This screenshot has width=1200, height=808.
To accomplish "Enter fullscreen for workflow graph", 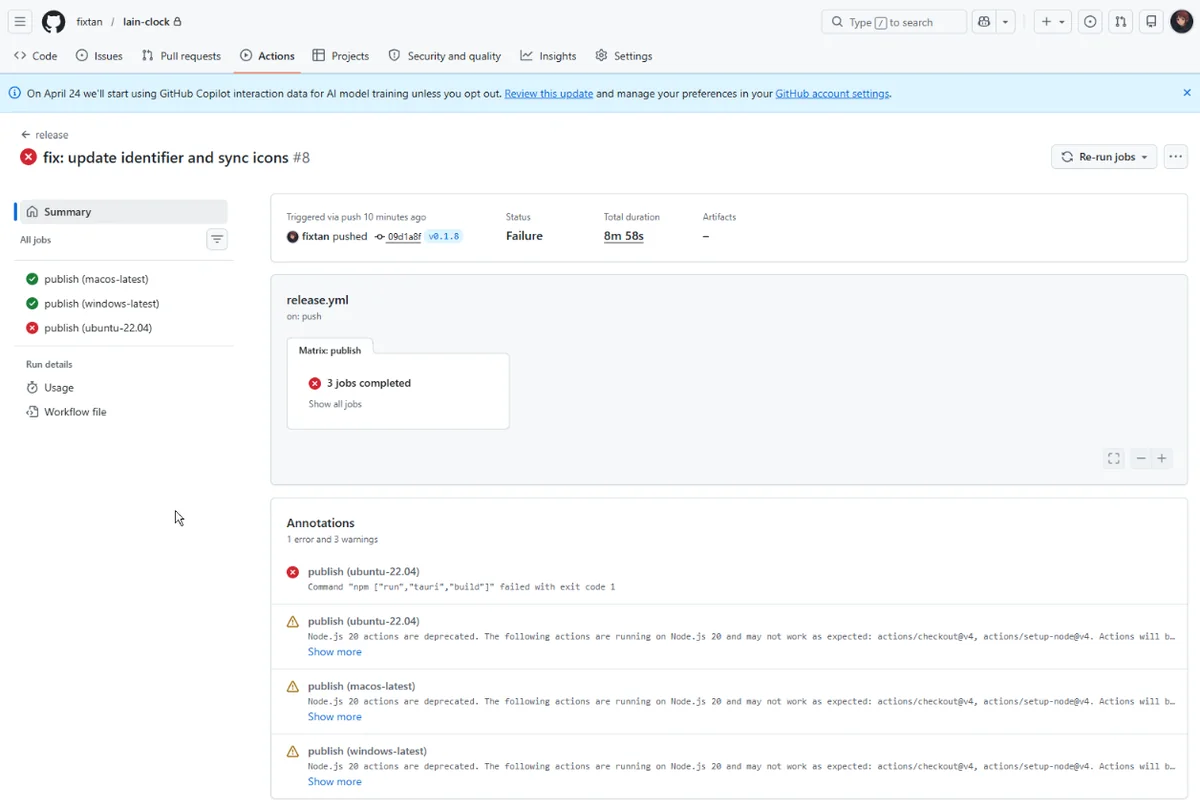I will tap(1114, 458).
